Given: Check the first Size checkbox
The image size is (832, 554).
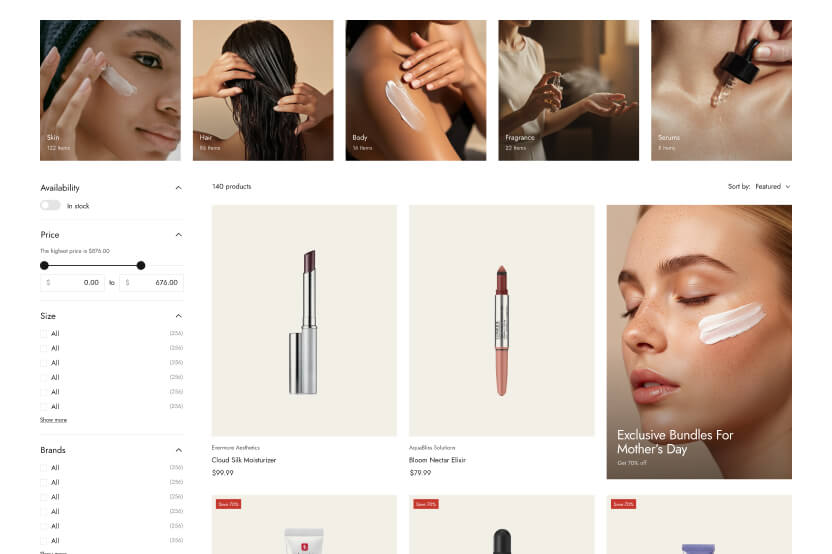Looking at the screenshot, I should point(44,334).
